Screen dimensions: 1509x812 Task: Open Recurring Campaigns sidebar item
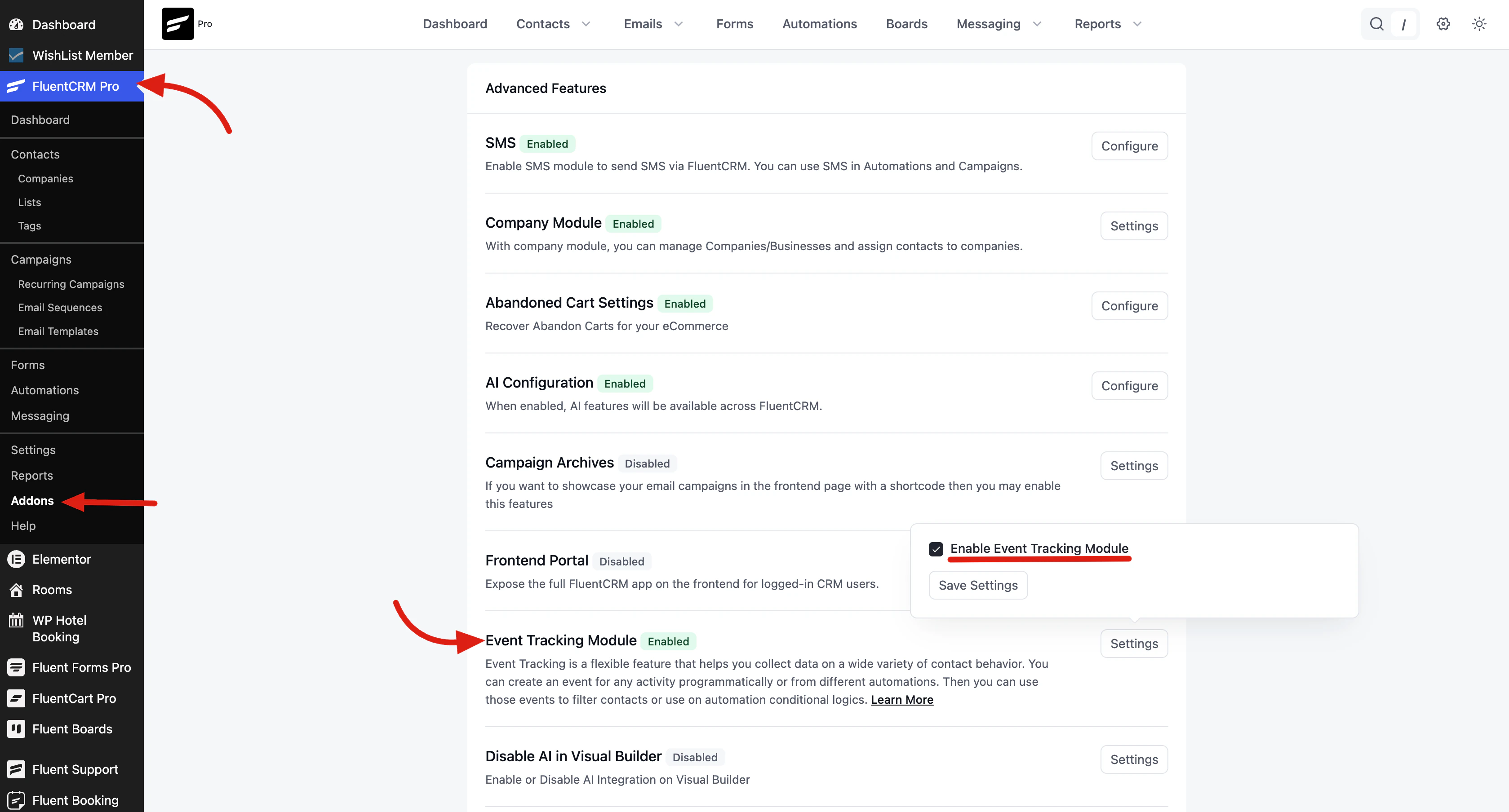point(71,284)
